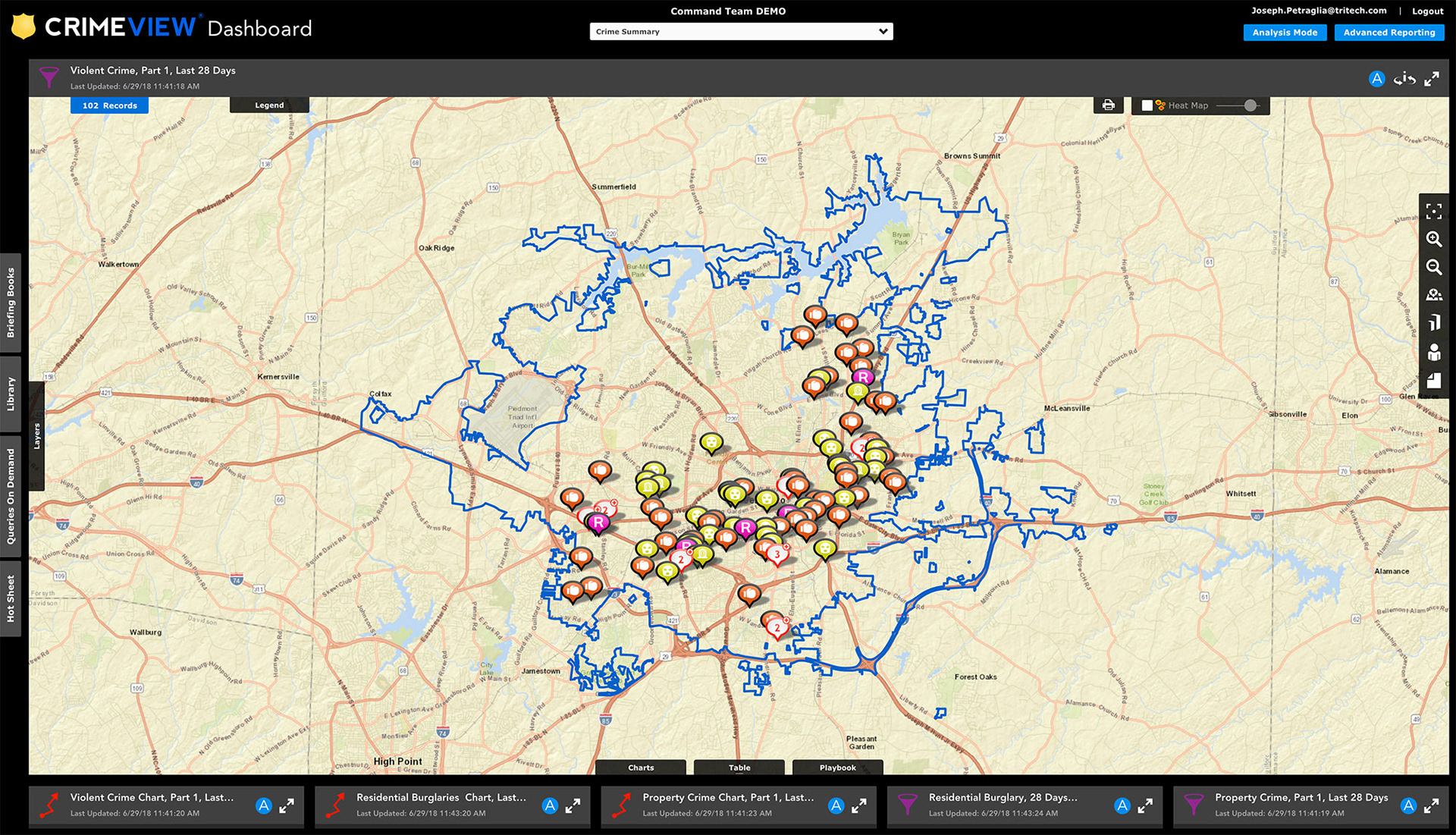This screenshot has height=835, width=1456.
Task: Click zoom out magnifier on map toolbar
Action: [x=1433, y=267]
